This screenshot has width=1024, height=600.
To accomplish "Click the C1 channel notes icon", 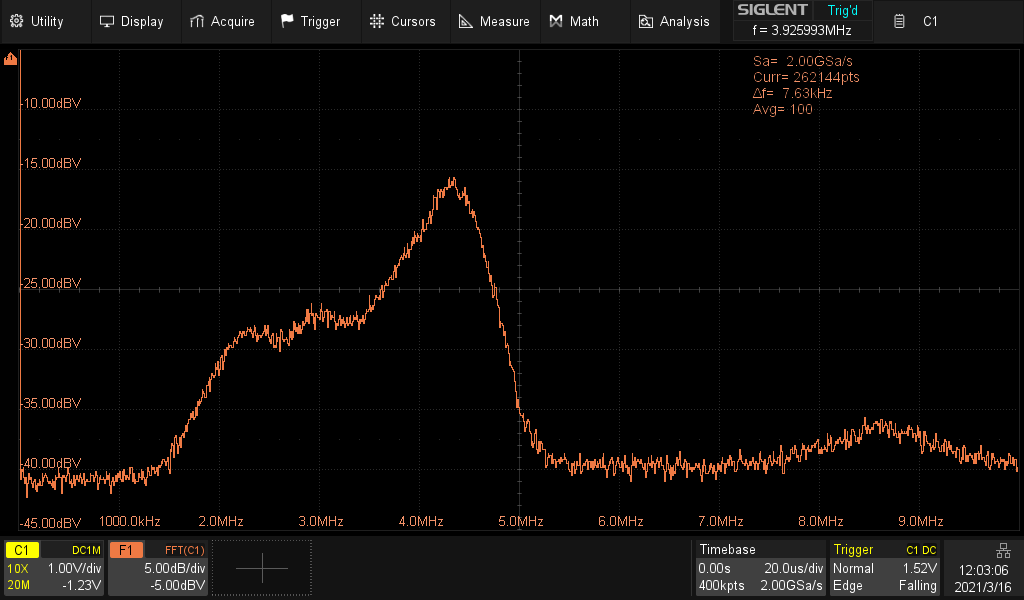I will tap(899, 22).
